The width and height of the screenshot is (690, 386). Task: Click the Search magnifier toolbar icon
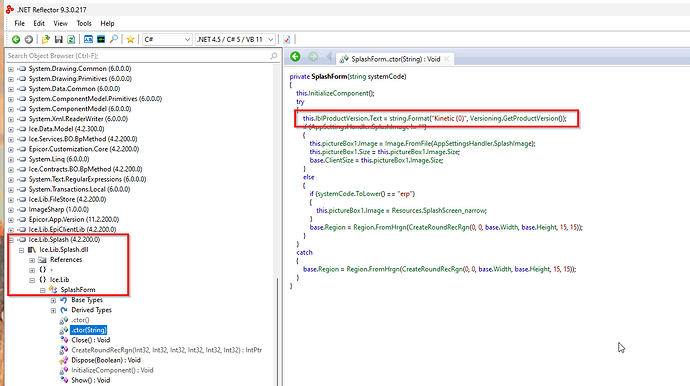click(114, 40)
